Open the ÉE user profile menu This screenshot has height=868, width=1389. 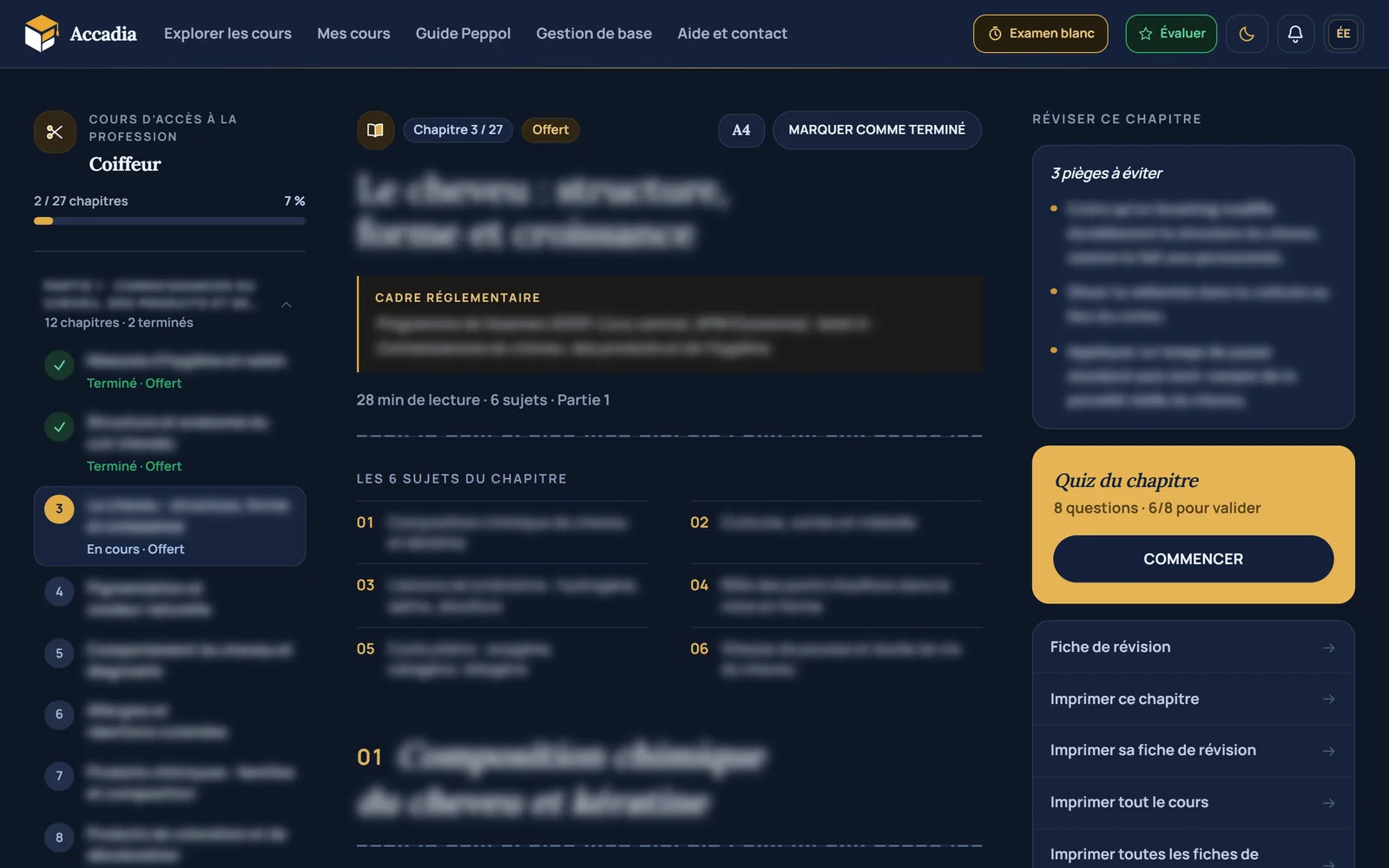1343,34
